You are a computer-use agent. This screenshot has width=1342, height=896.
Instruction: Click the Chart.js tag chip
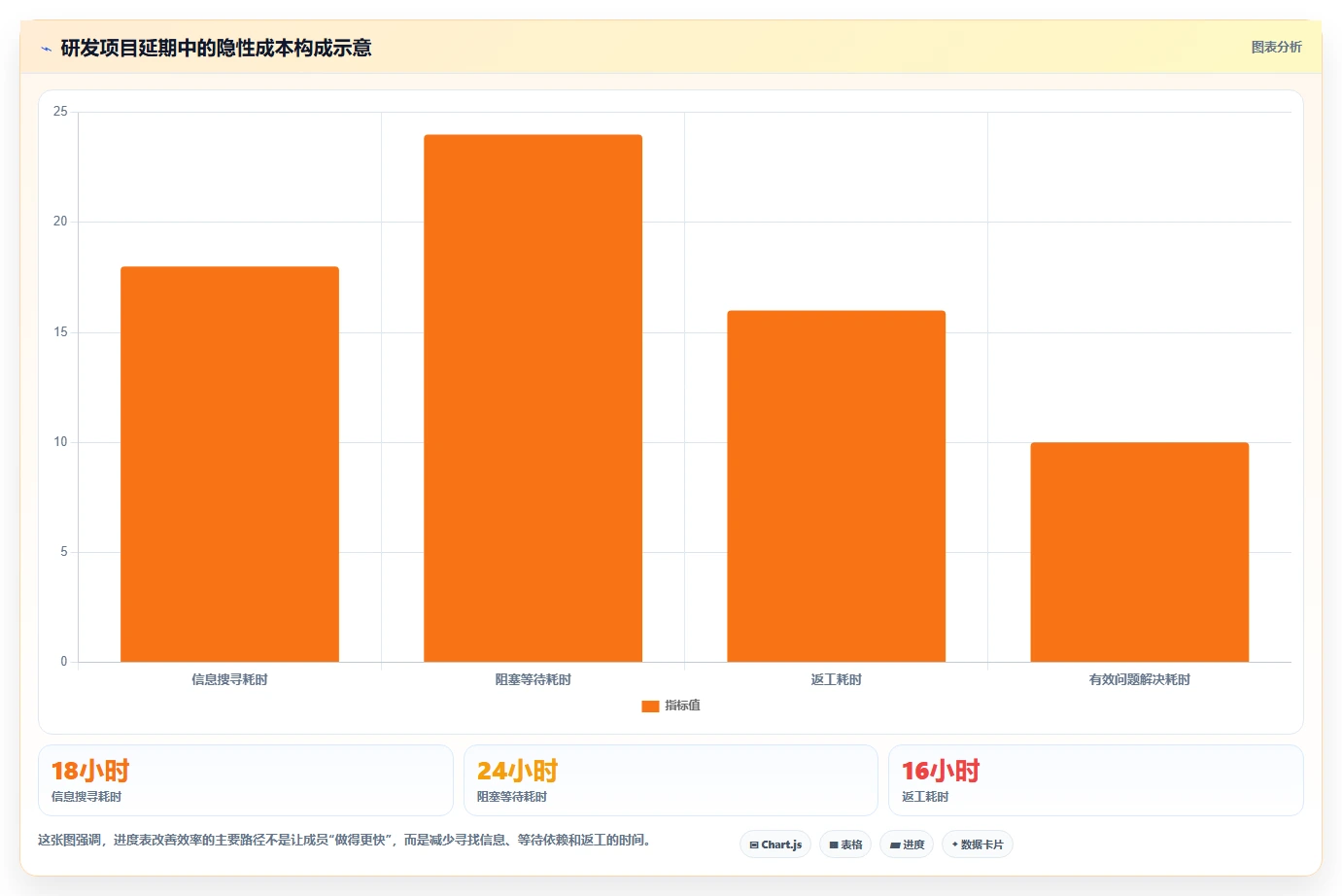click(775, 844)
